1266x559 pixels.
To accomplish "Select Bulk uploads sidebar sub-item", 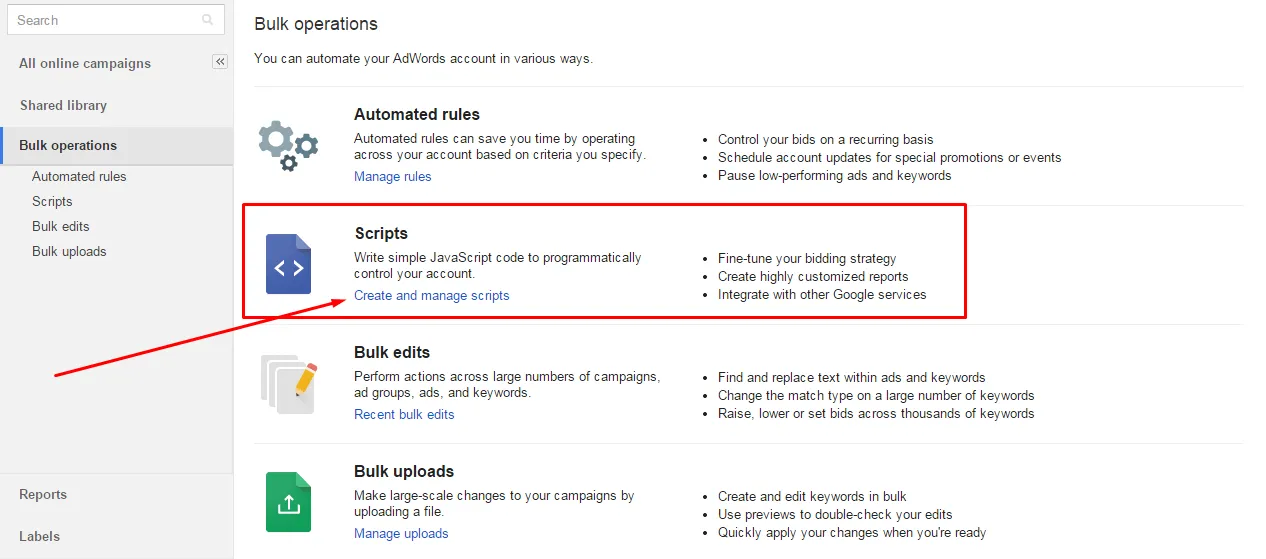I will tap(69, 251).
